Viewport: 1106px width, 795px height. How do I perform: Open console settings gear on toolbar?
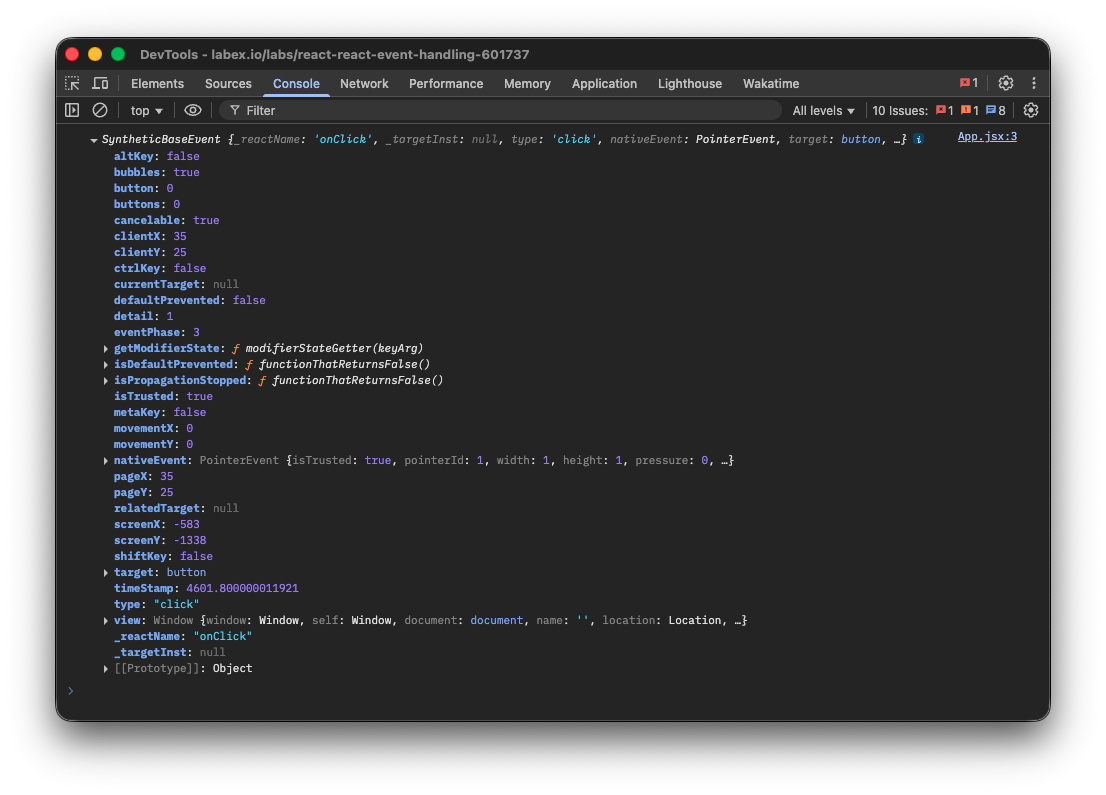click(x=1031, y=110)
